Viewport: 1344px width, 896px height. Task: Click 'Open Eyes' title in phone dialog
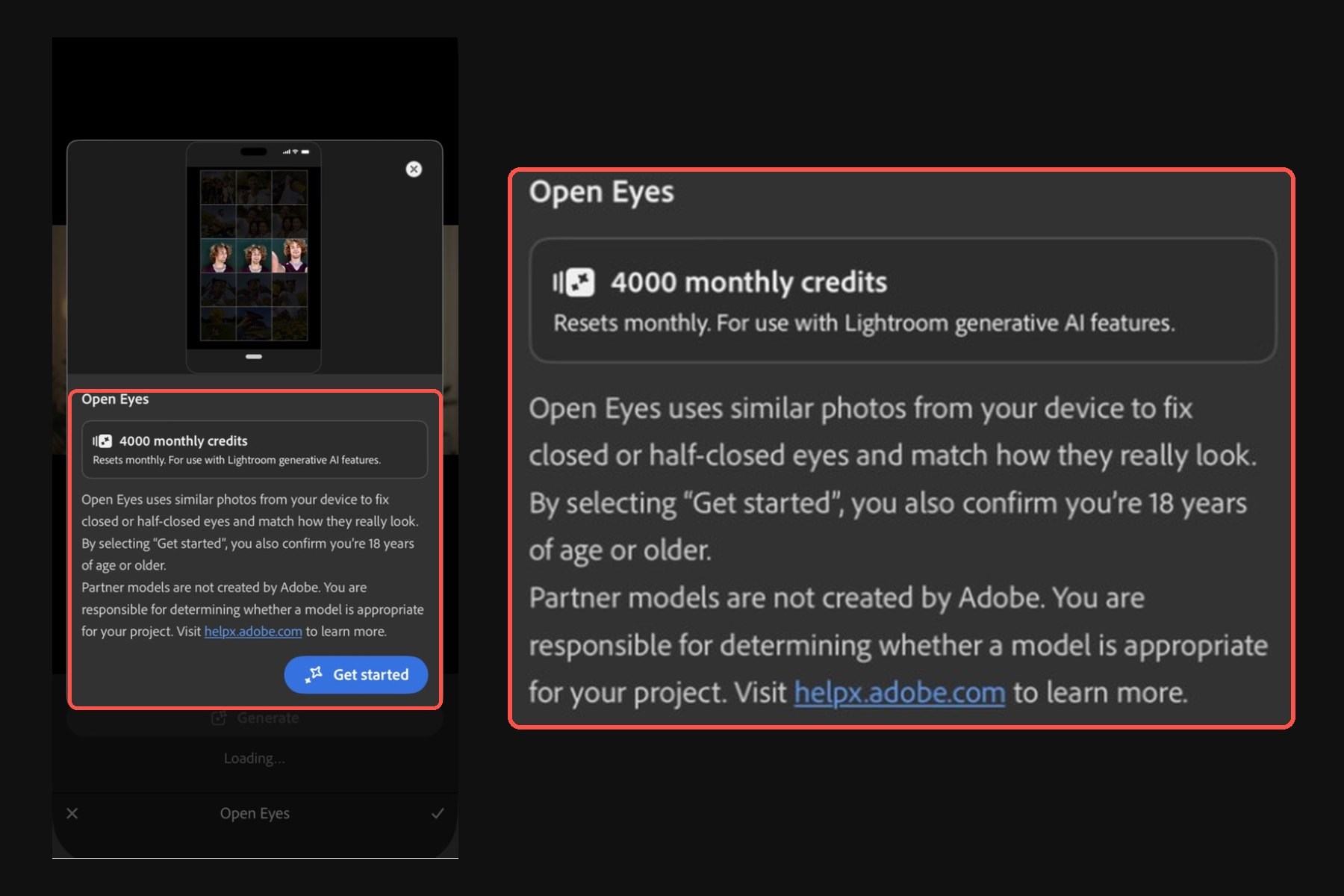pos(115,399)
